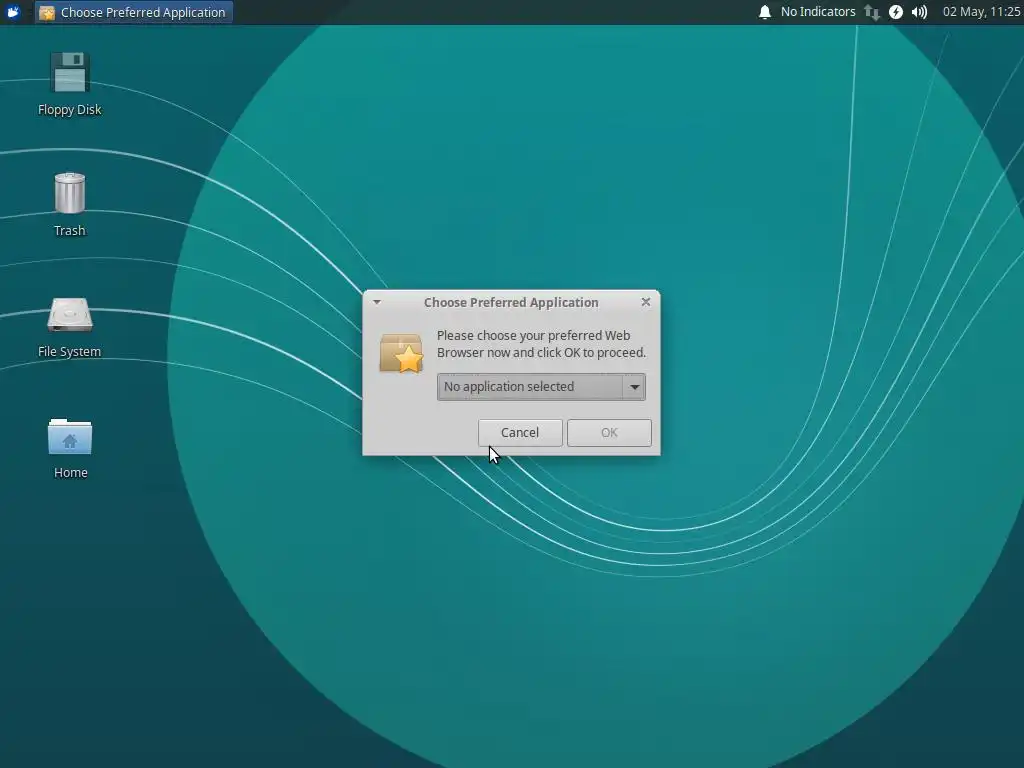This screenshot has height=768, width=1024.
Task: Click the volume speaker icon
Action: [x=920, y=12]
